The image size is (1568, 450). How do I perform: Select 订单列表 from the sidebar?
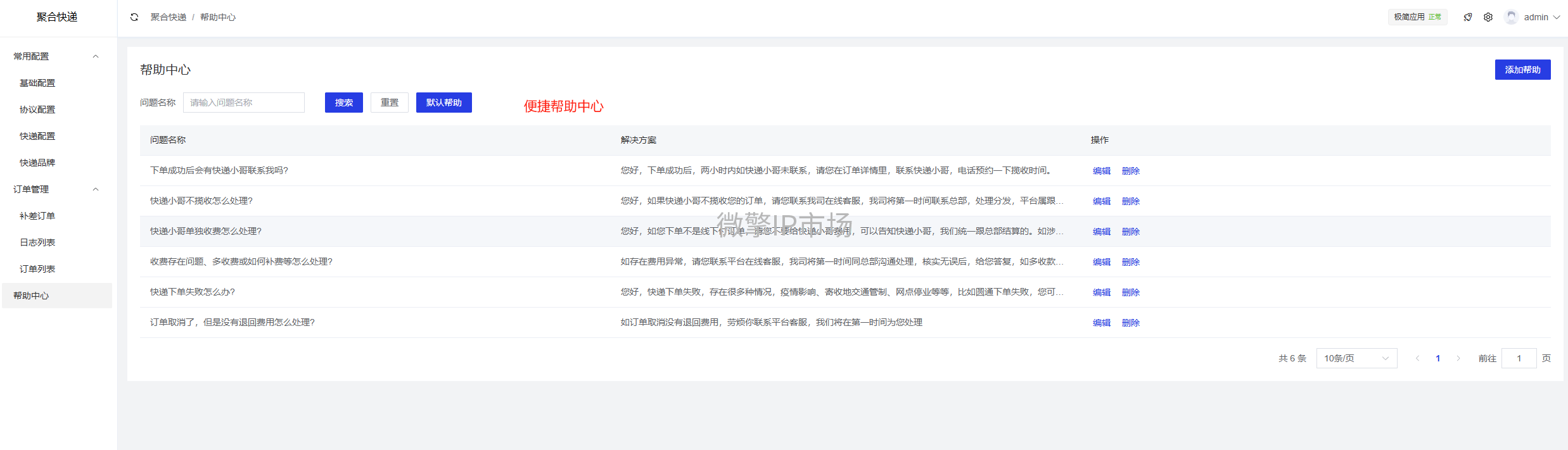click(37, 269)
